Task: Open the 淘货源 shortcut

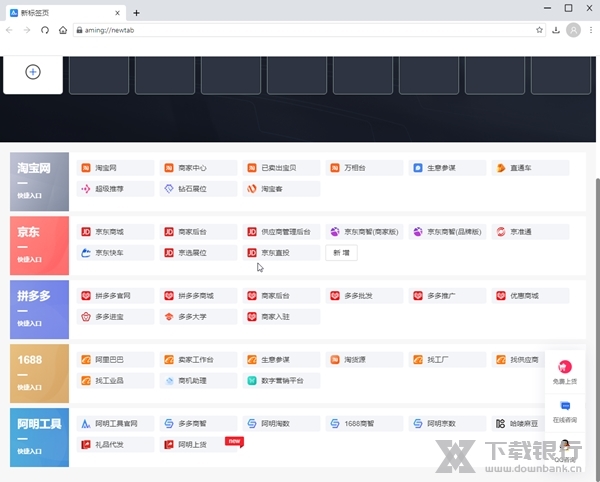Action: coord(364,360)
